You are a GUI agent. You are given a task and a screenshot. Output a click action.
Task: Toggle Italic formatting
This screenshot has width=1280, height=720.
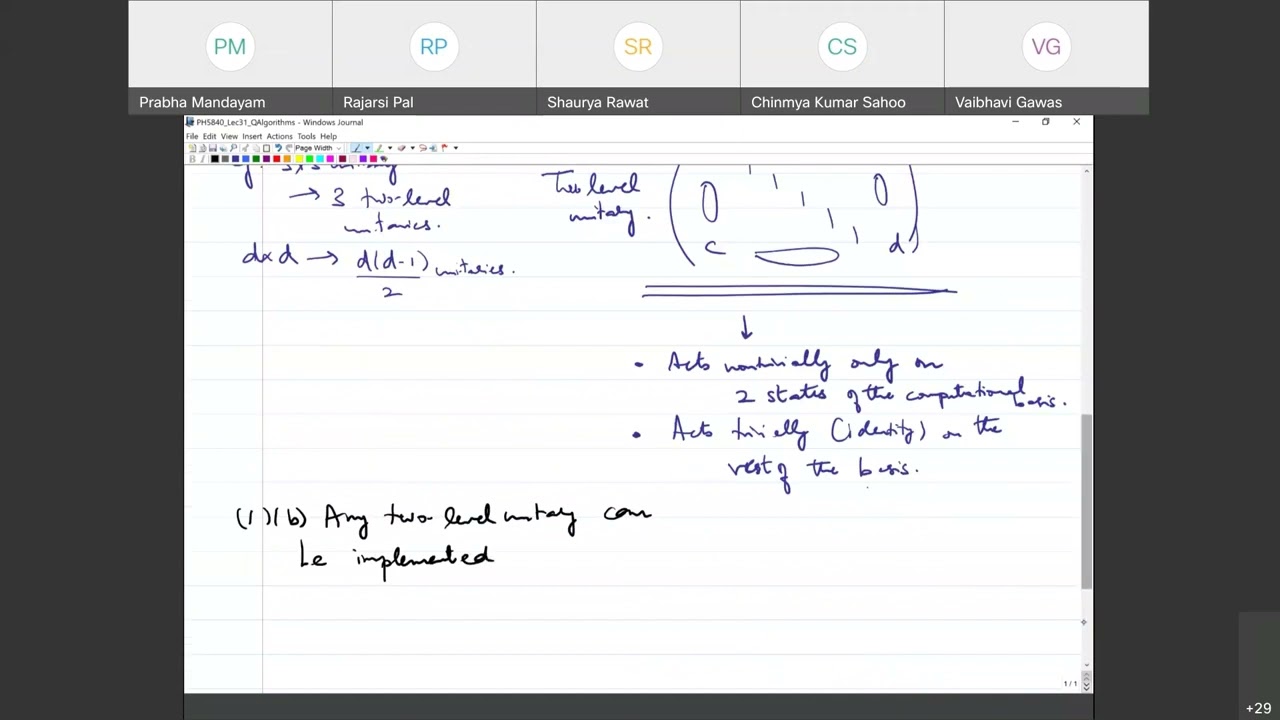click(202, 159)
